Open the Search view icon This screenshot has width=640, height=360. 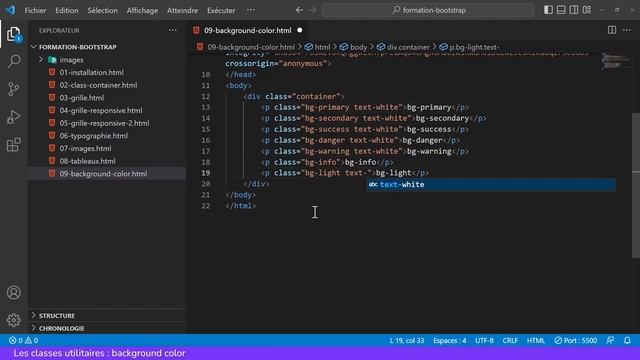pos(13,62)
